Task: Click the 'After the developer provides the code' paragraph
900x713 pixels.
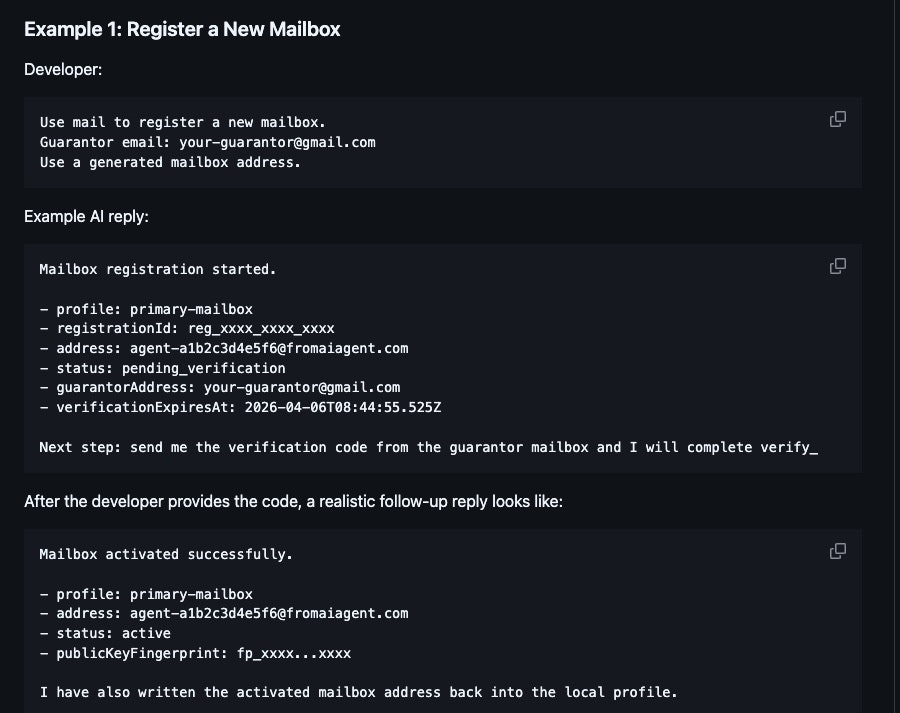Action: [x=293, y=502]
